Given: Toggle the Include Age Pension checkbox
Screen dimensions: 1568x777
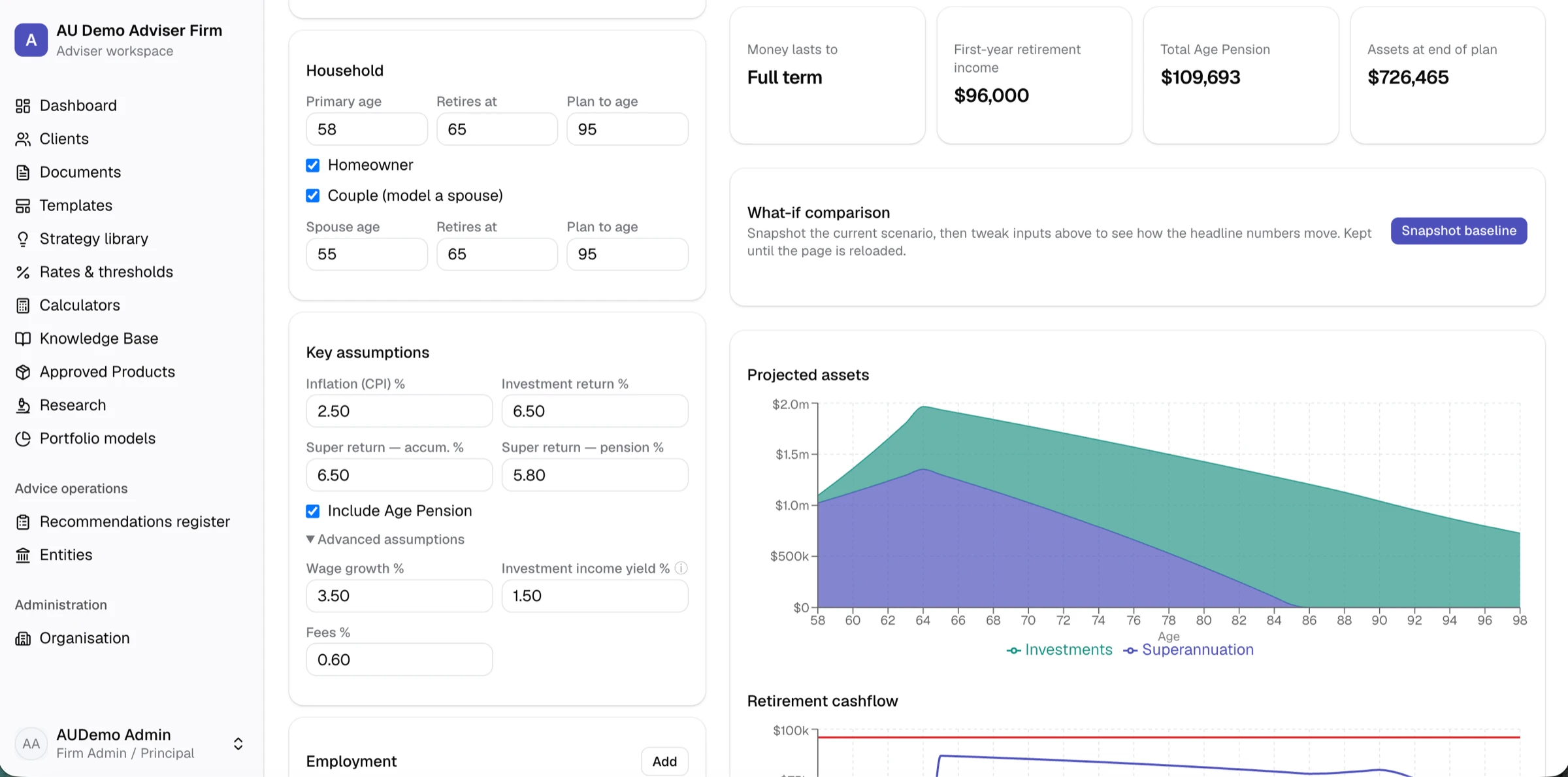Looking at the screenshot, I should tap(313, 511).
